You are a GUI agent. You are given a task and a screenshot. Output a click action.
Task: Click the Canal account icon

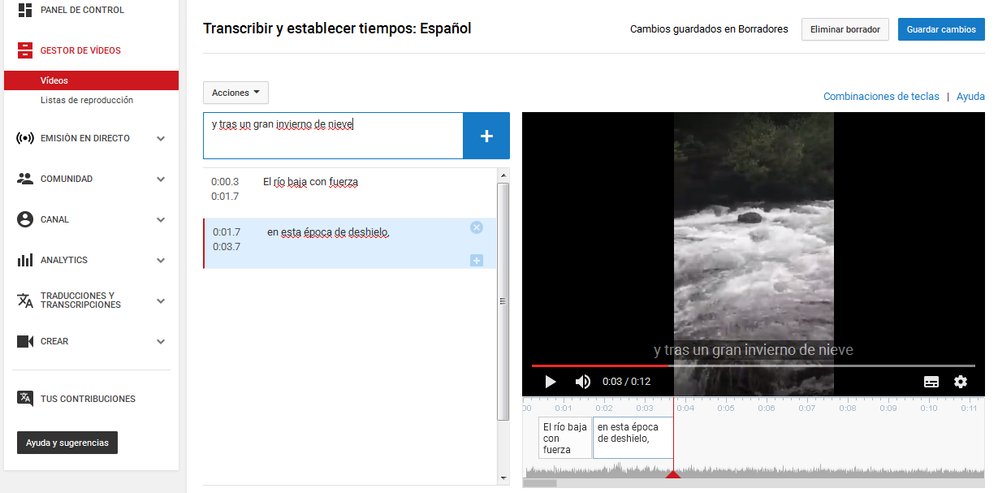click(25, 219)
